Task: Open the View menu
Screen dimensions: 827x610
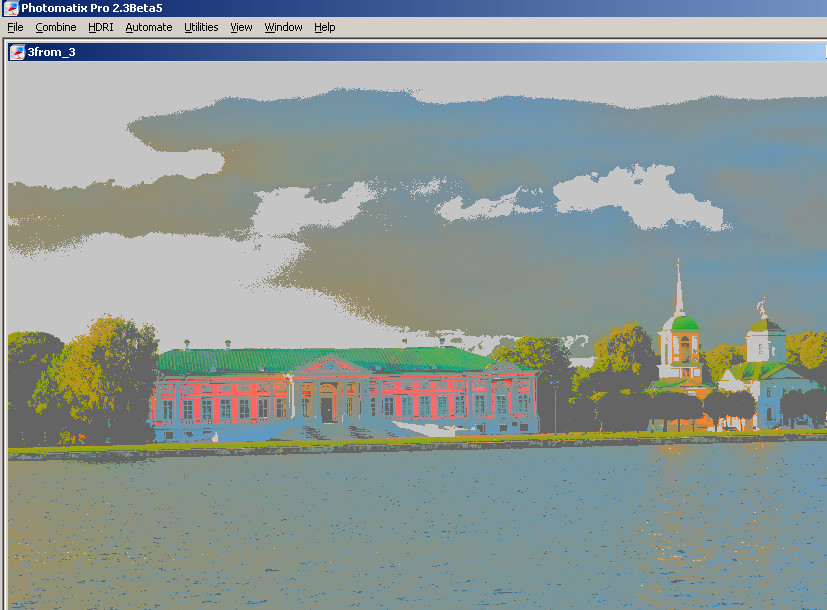Action: coord(241,27)
